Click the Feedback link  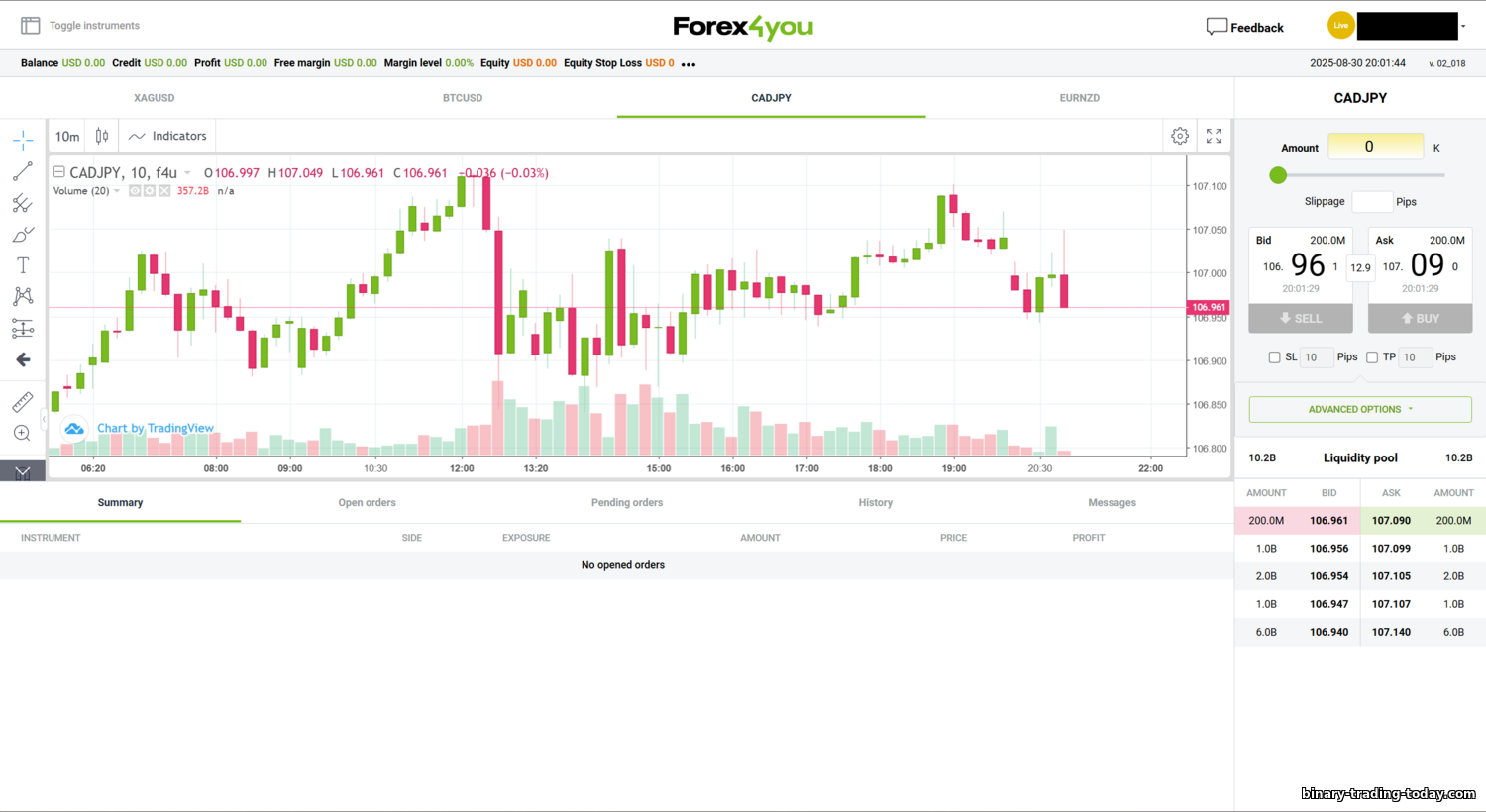pos(1245,27)
